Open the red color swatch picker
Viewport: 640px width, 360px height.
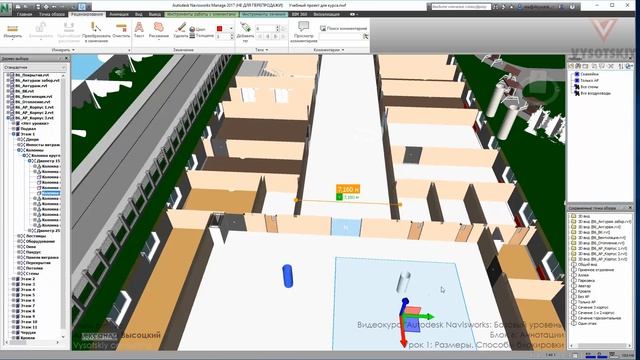point(220,29)
